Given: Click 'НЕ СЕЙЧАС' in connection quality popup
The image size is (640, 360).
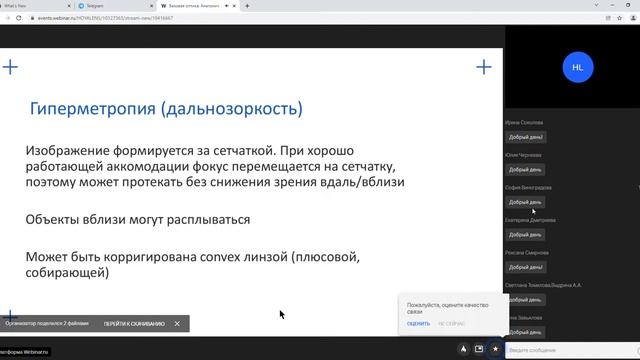Looking at the screenshot, I should pos(451,324).
